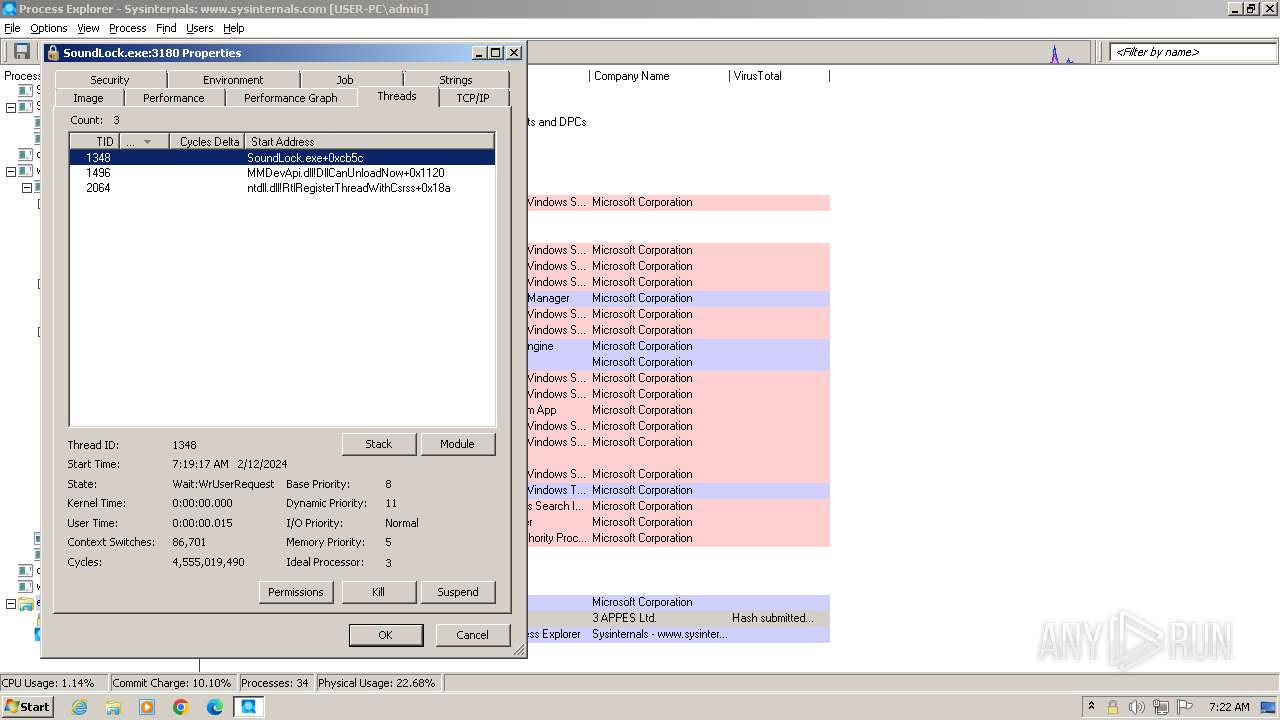Sort threads by the TID column header
This screenshot has width=1280, height=720.
94,142
